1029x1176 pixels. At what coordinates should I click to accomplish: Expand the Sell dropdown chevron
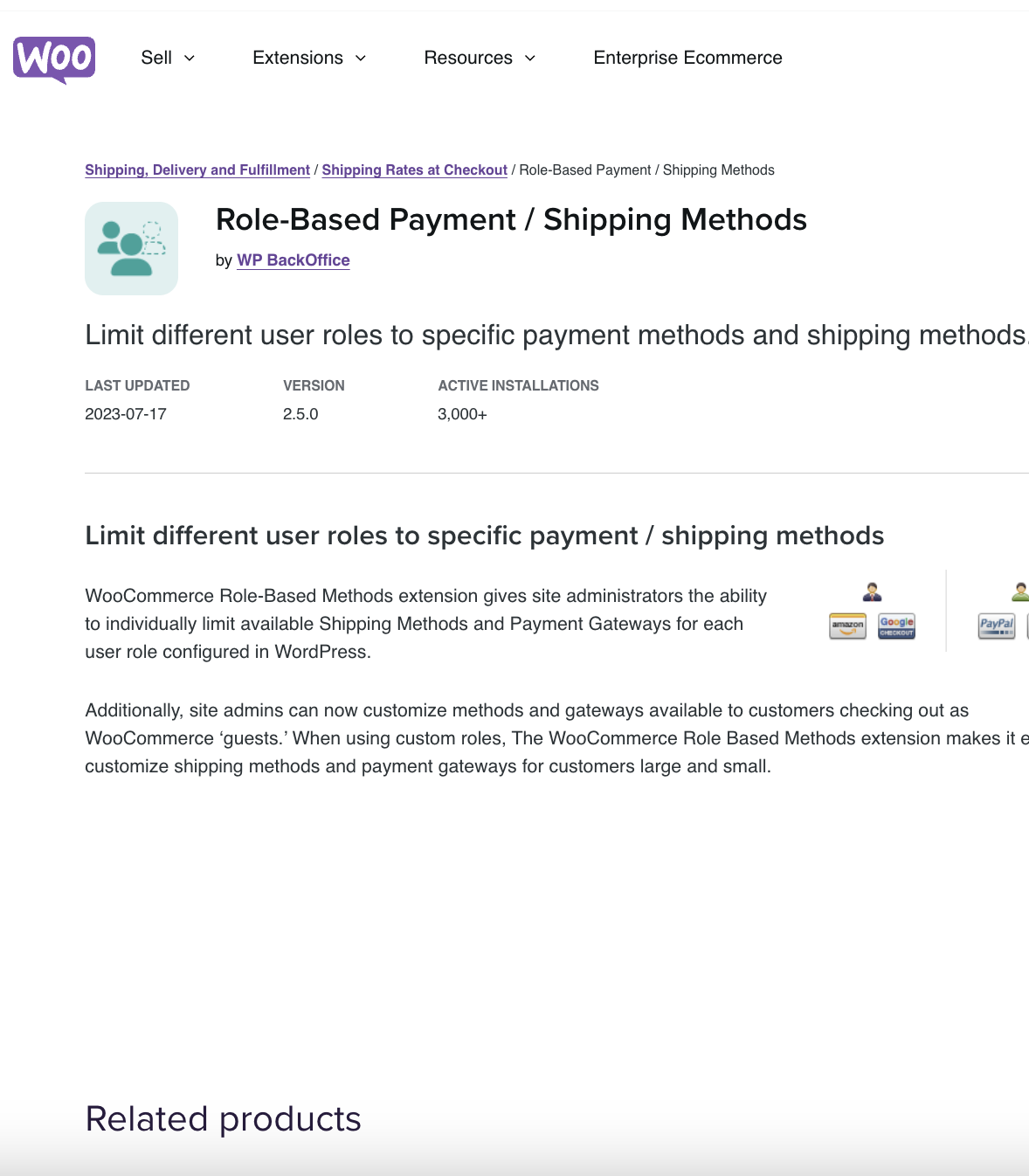pyautogui.click(x=190, y=59)
